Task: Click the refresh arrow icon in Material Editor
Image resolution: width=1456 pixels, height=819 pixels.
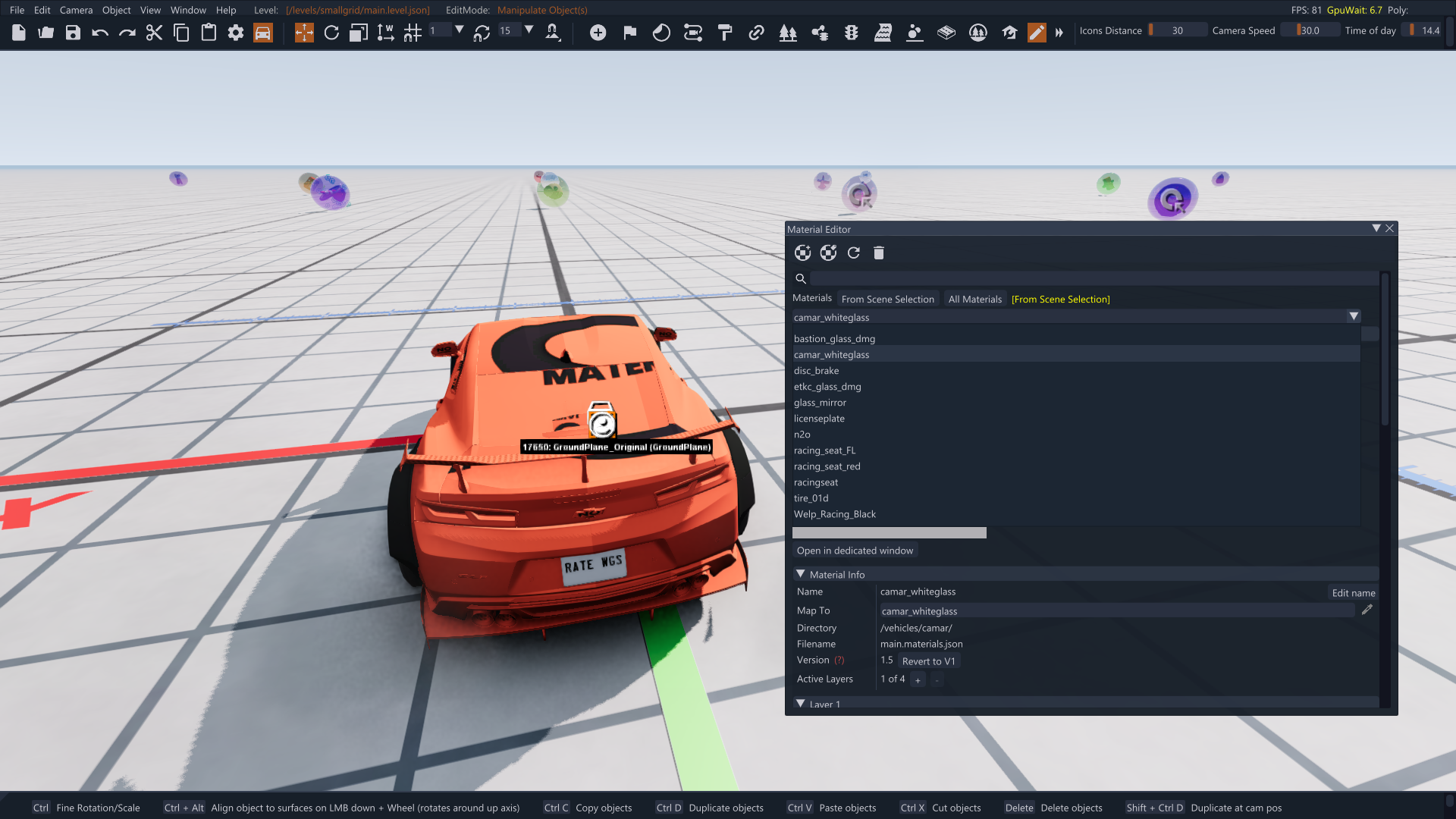Action: pos(854,253)
